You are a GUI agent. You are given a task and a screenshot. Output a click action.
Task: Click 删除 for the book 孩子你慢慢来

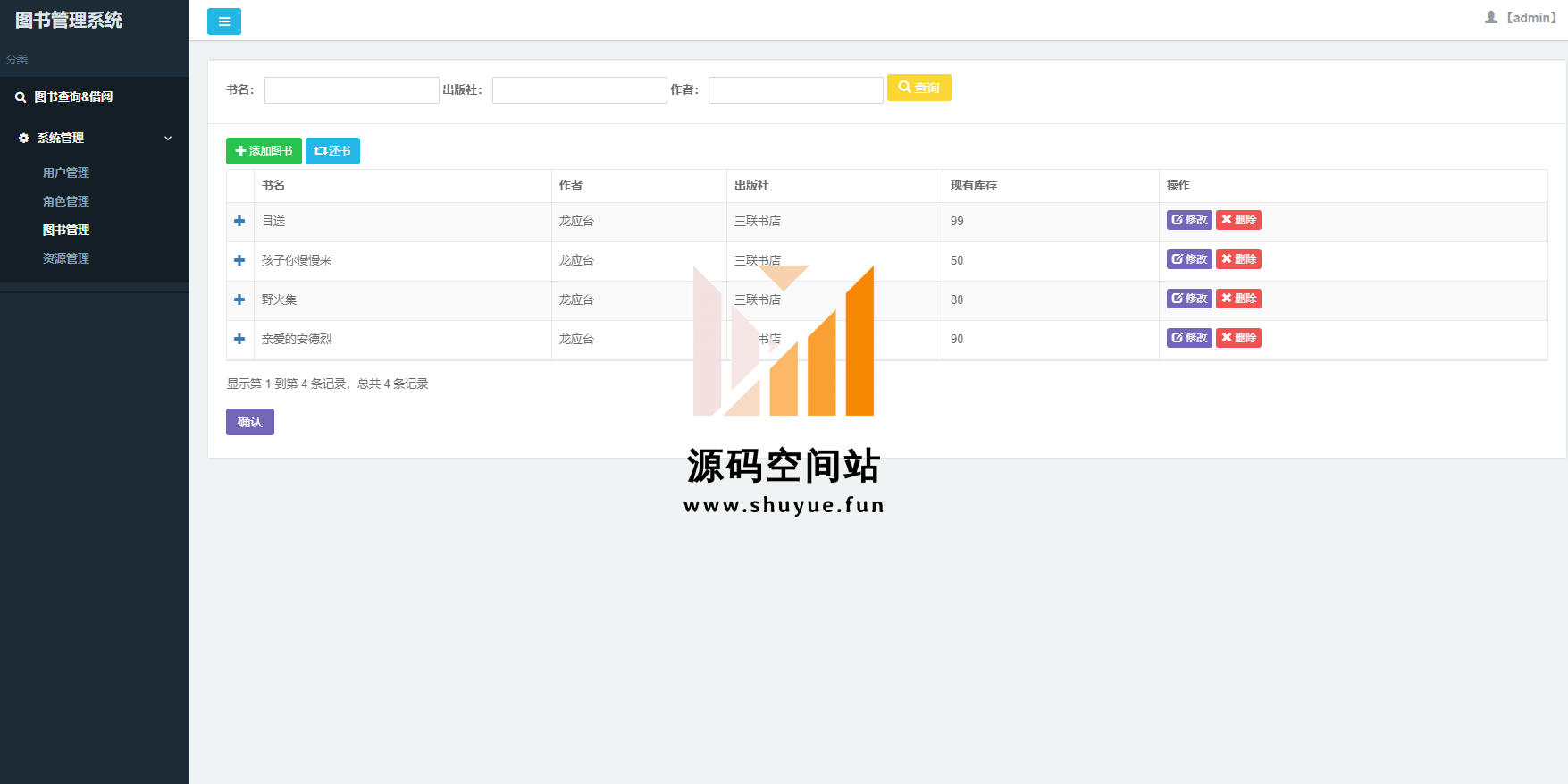[1238, 259]
